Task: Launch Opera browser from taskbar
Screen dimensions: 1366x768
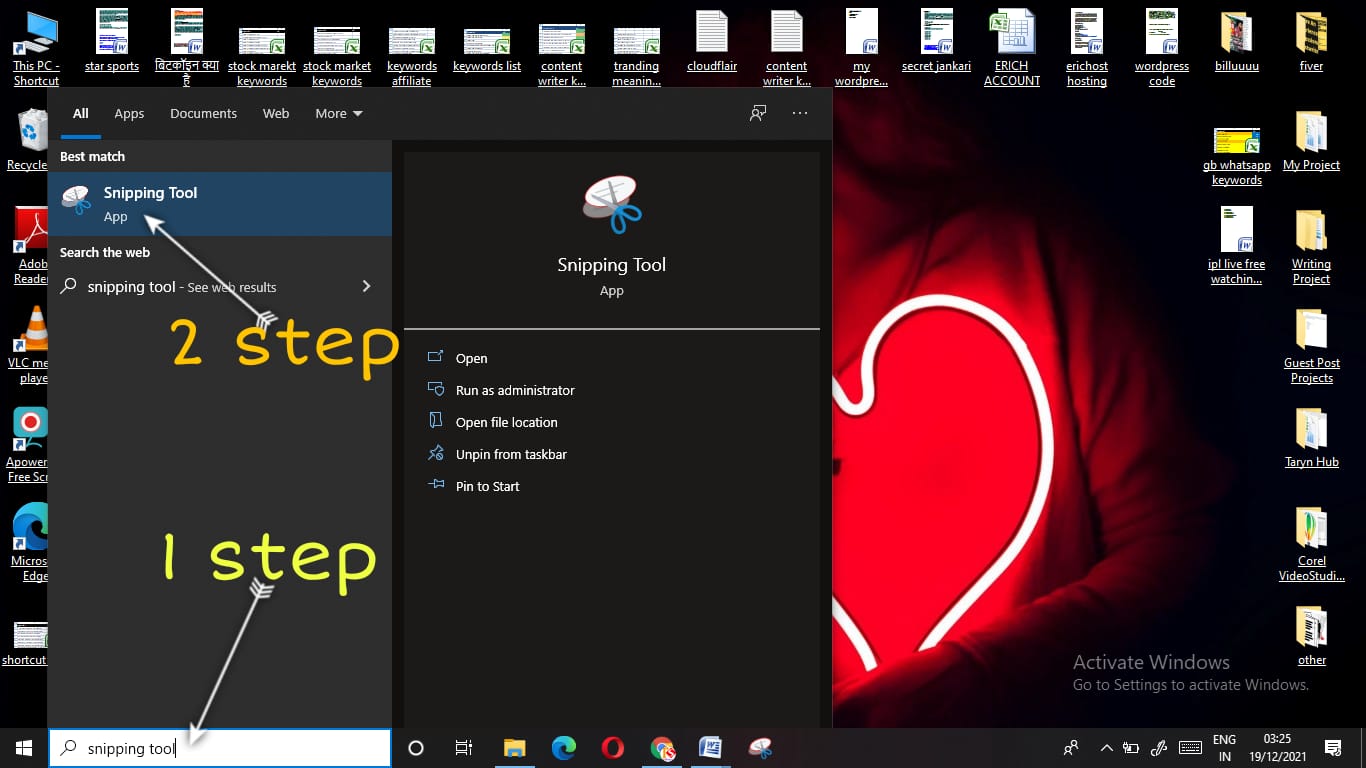Action: click(x=613, y=748)
